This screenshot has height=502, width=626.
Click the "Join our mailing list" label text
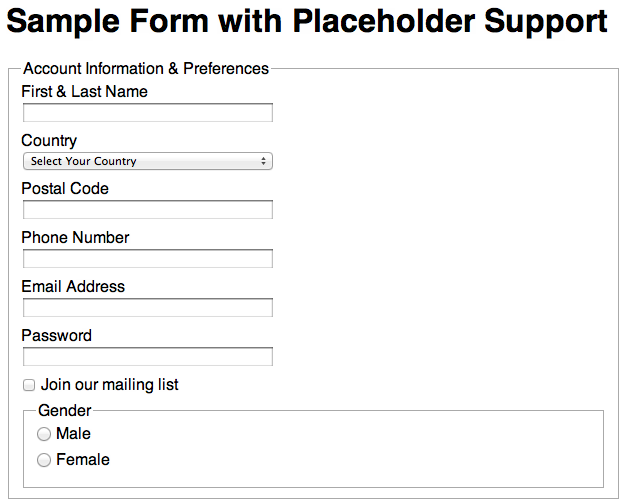click(x=110, y=385)
